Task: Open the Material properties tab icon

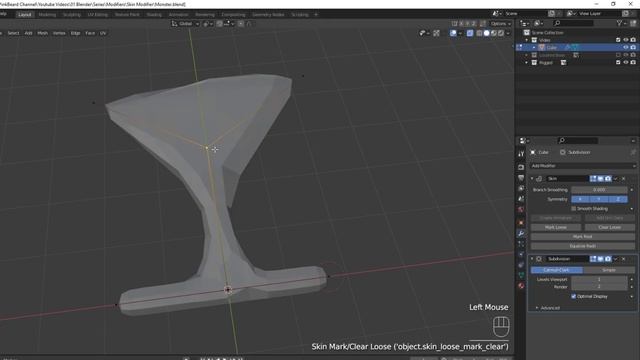Action: point(521,285)
